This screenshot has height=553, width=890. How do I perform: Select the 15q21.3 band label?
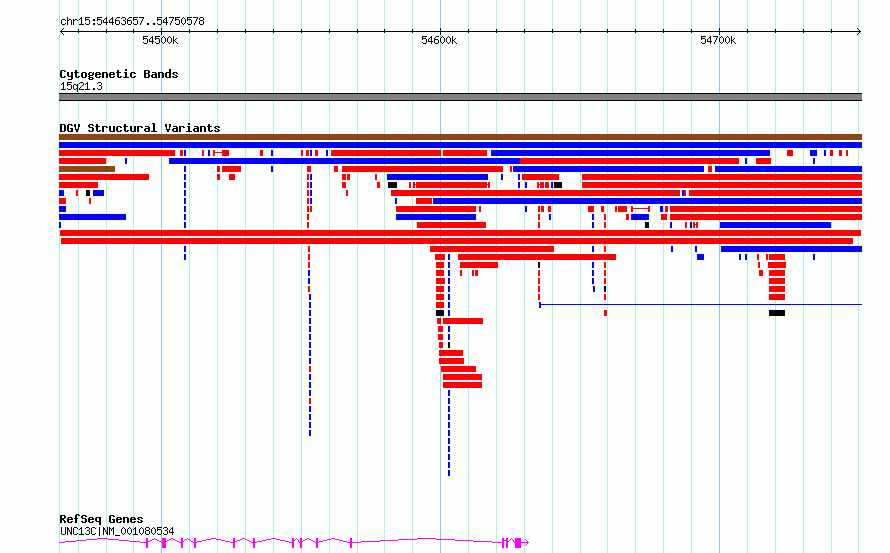point(81,86)
